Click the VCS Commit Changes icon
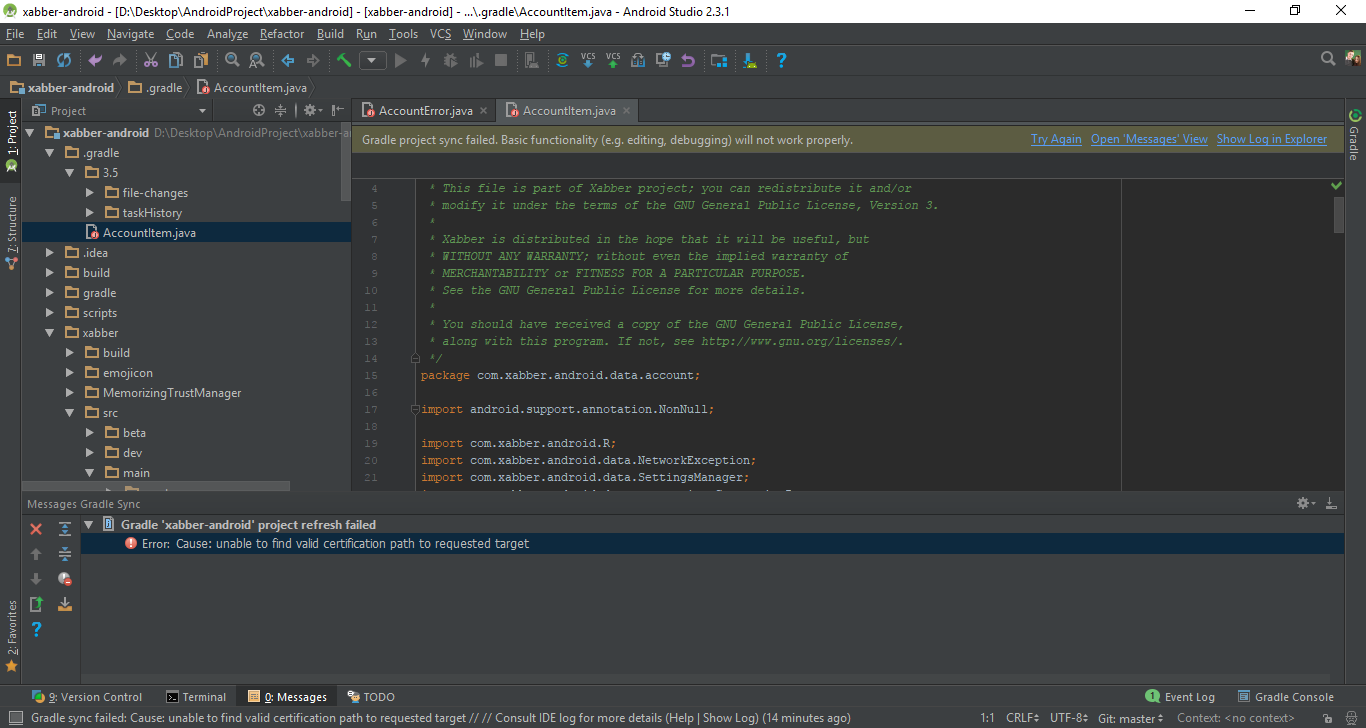 613,60
